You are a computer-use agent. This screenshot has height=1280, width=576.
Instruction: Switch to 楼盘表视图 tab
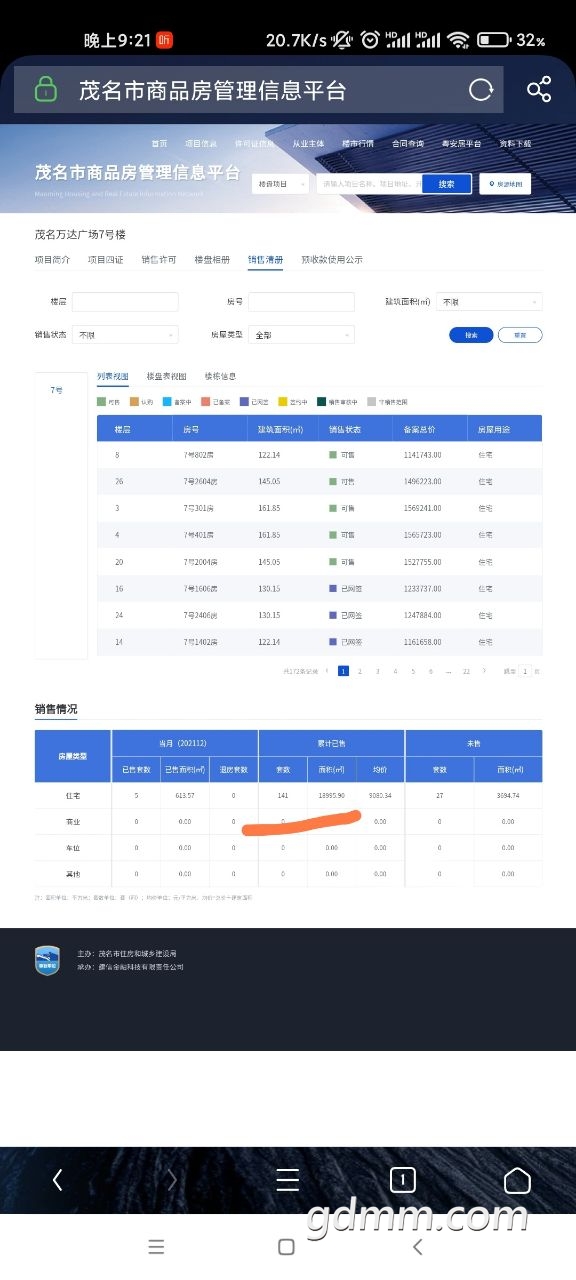click(x=166, y=377)
